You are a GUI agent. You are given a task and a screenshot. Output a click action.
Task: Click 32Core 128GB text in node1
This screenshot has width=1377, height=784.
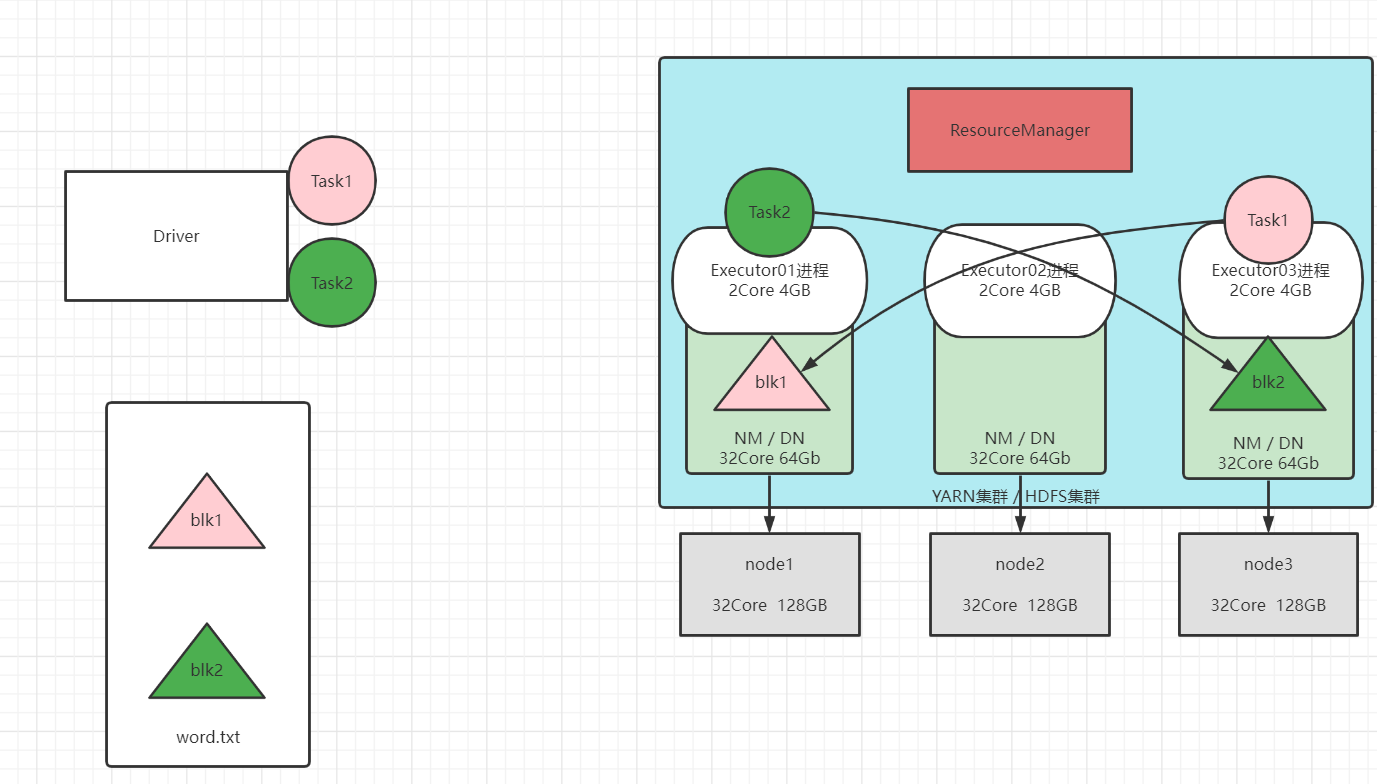pyautogui.click(x=770, y=605)
